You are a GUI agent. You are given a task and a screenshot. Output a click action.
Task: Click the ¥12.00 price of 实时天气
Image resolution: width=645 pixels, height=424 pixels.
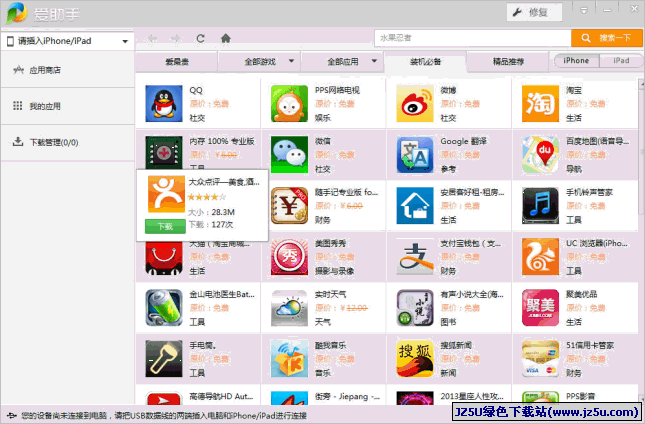354,308
